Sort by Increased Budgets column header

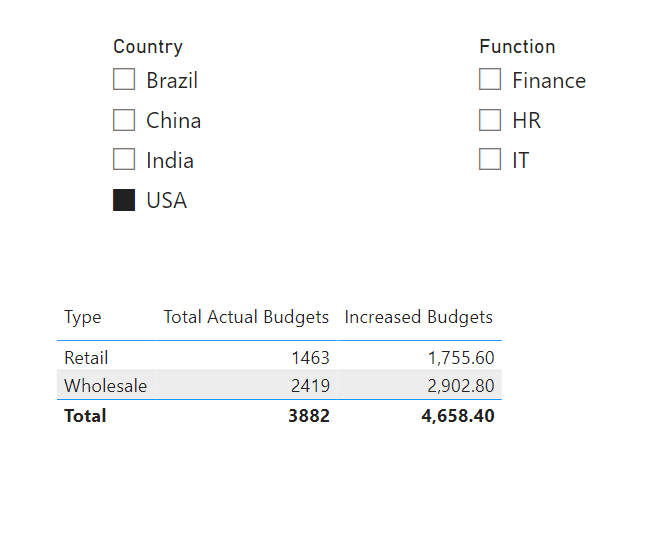click(x=418, y=317)
